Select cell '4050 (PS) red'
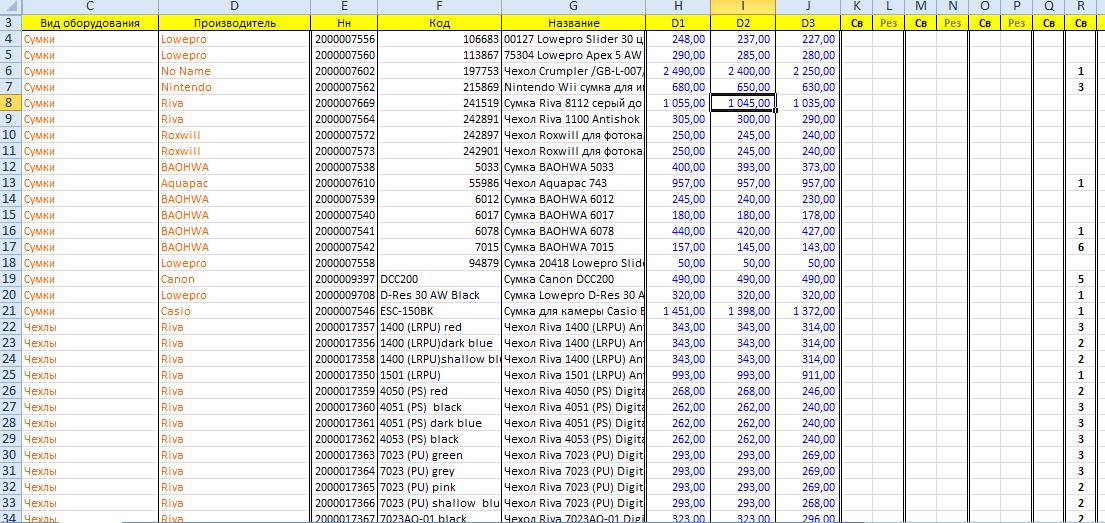This screenshot has width=1105, height=523. pos(440,391)
